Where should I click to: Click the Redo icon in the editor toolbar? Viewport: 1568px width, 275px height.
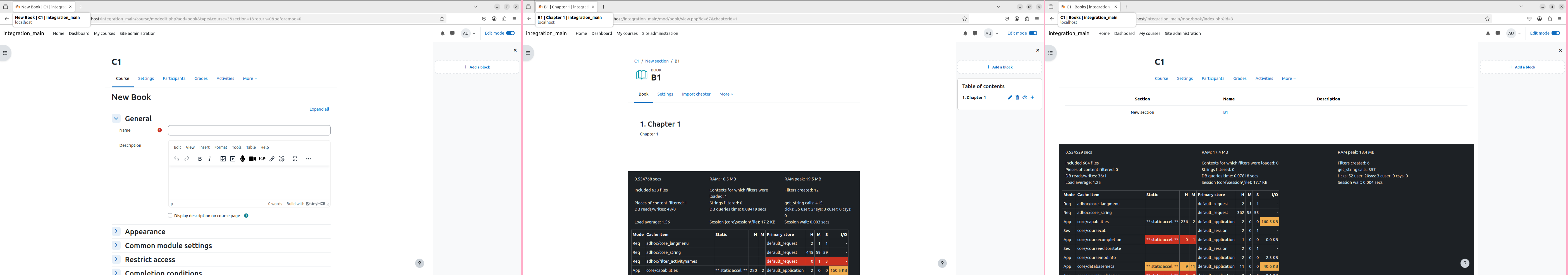187,158
